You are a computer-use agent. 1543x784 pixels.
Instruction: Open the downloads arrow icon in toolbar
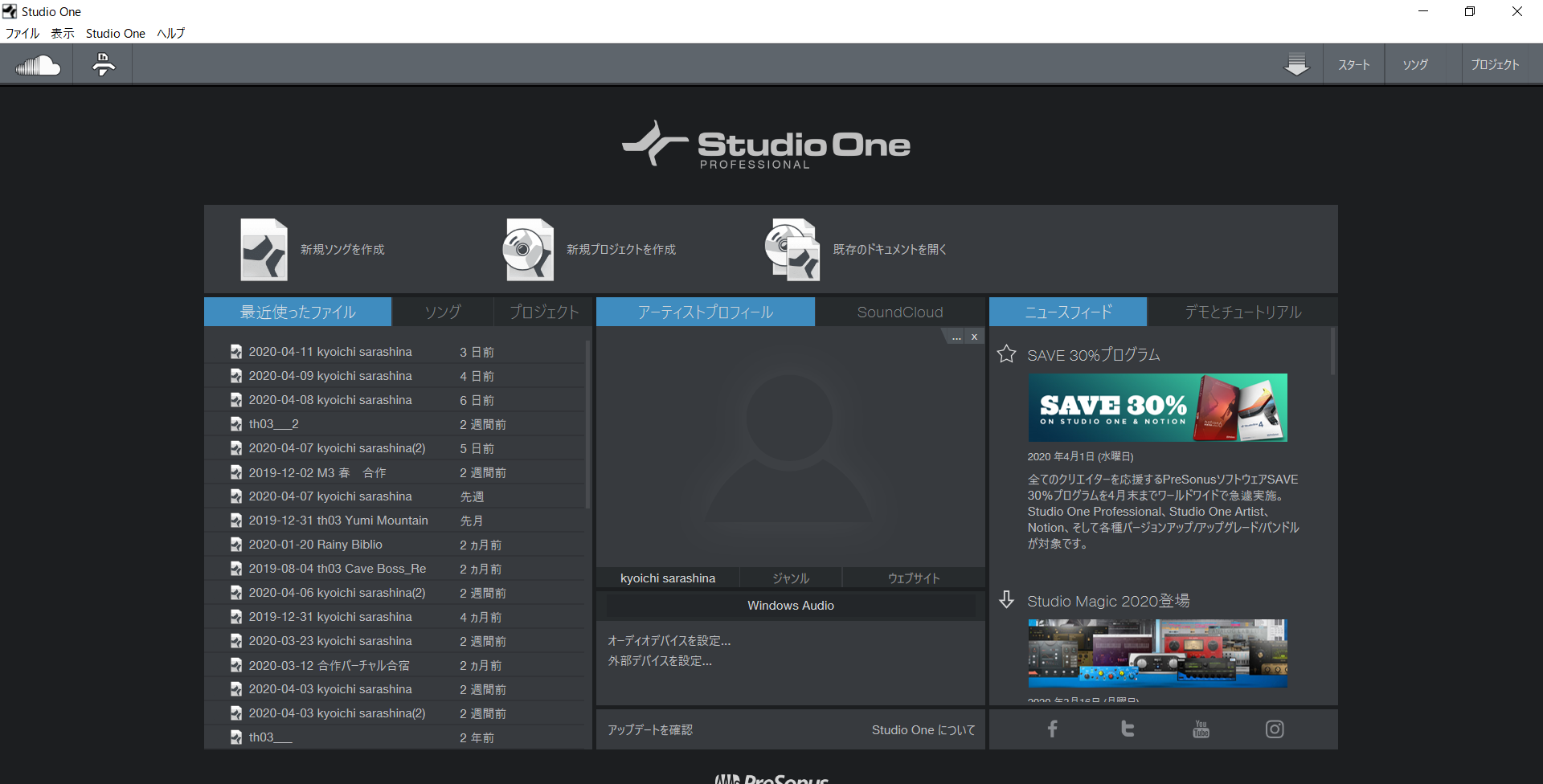[1296, 64]
